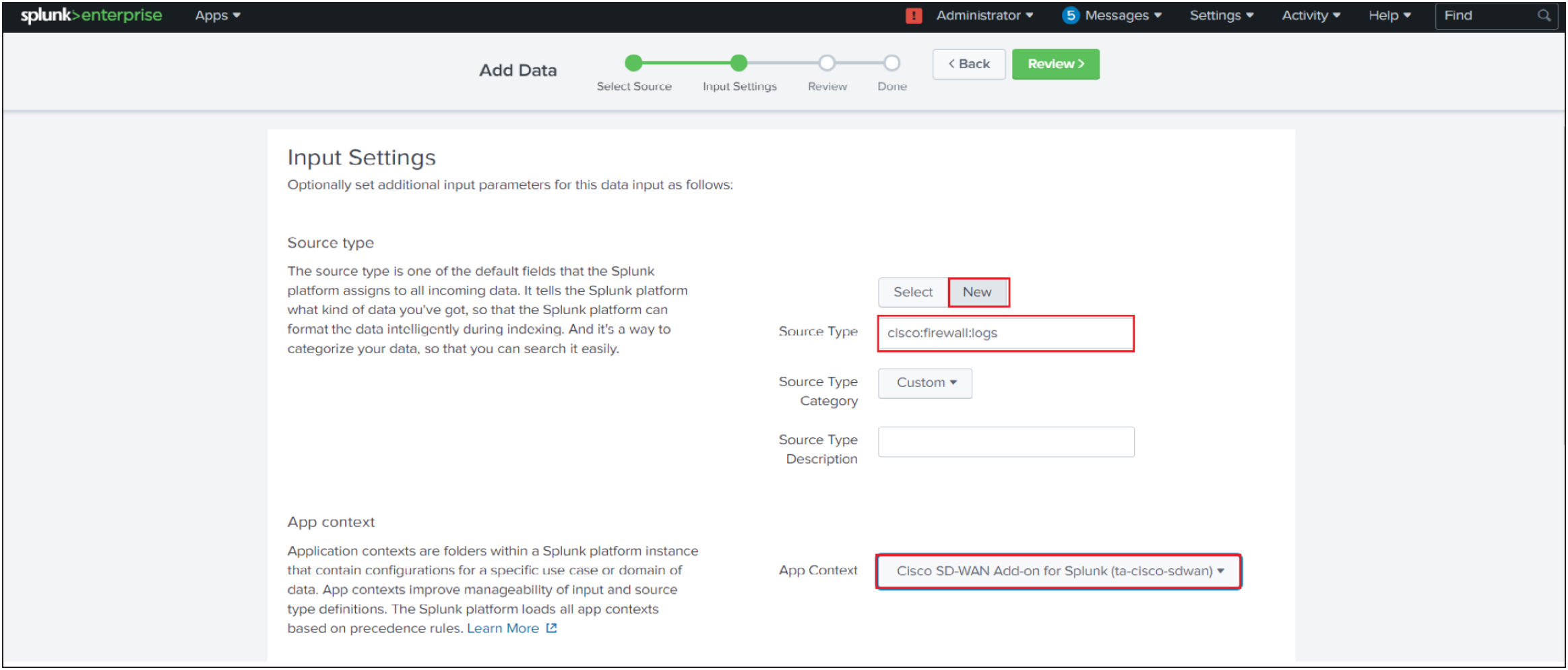Click the Add Data title
The image size is (1568, 670).
pyautogui.click(x=518, y=70)
